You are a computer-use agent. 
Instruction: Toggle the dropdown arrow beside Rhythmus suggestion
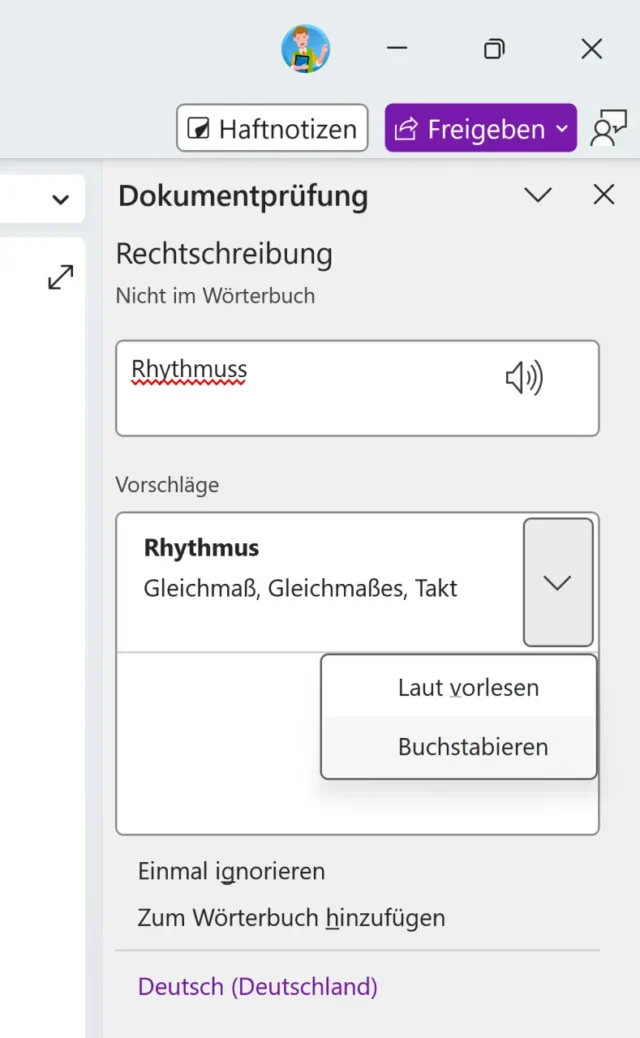tap(558, 582)
